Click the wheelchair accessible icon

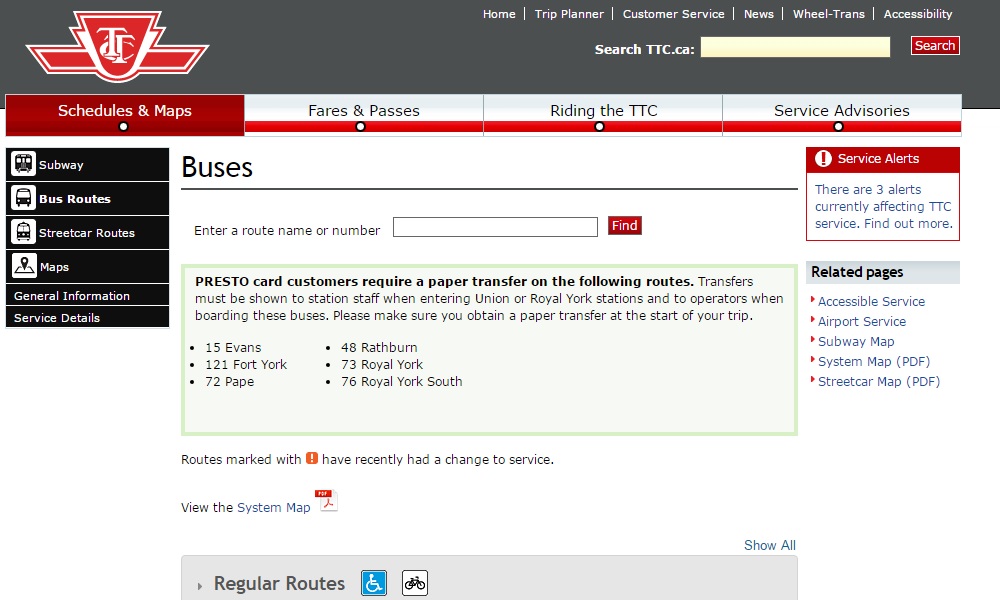(373, 583)
